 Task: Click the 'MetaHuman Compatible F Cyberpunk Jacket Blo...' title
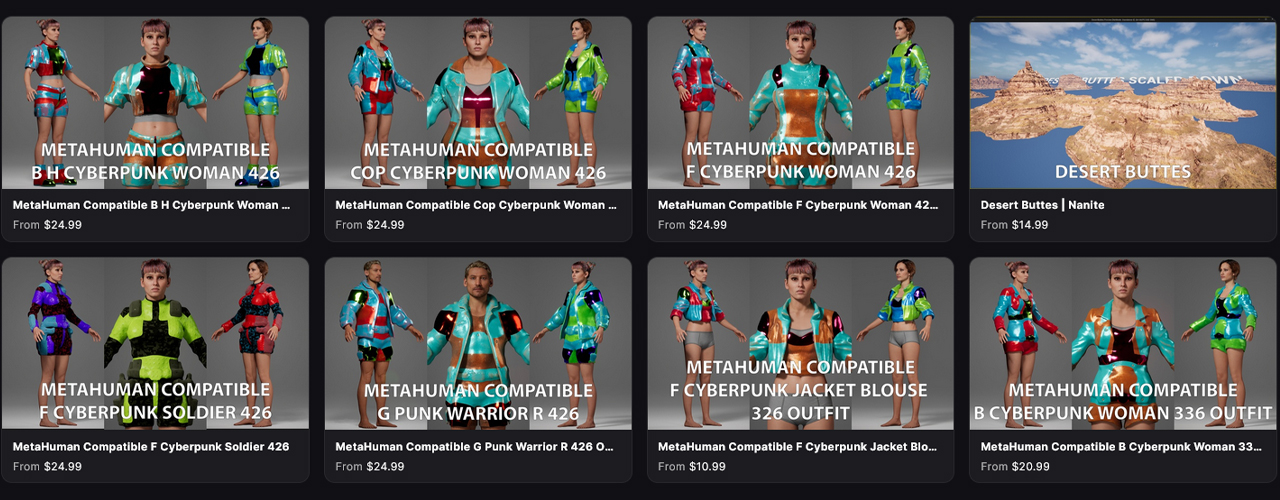pos(798,446)
